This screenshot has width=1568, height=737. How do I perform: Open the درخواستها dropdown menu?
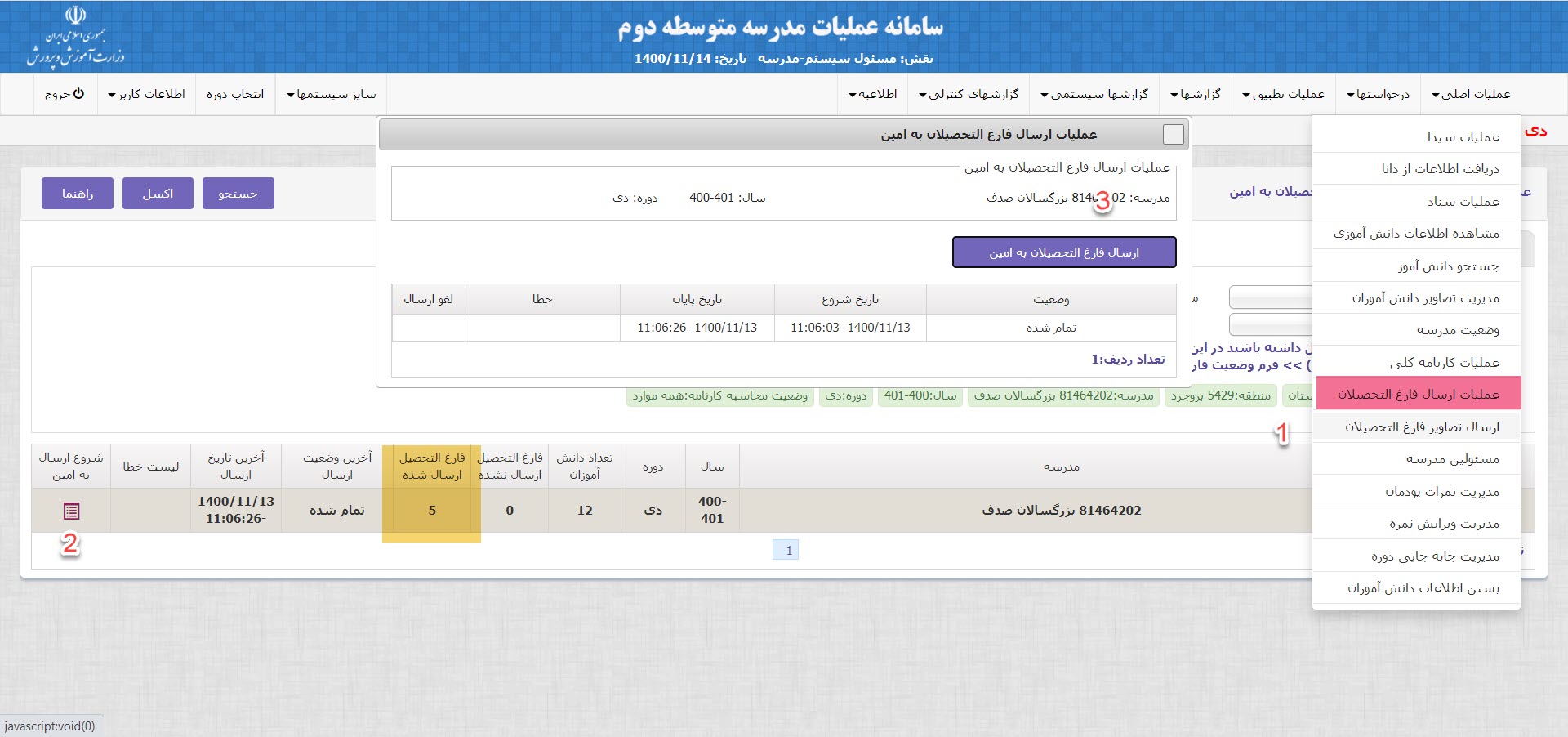tap(1378, 94)
